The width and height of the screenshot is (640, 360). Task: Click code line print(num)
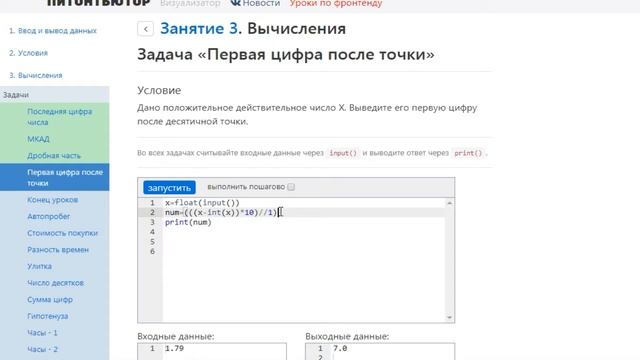point(188,222)
